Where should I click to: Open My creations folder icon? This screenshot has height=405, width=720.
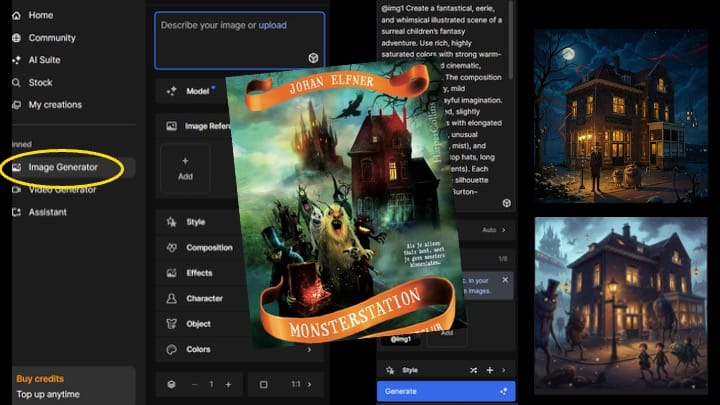coord(16,105)
